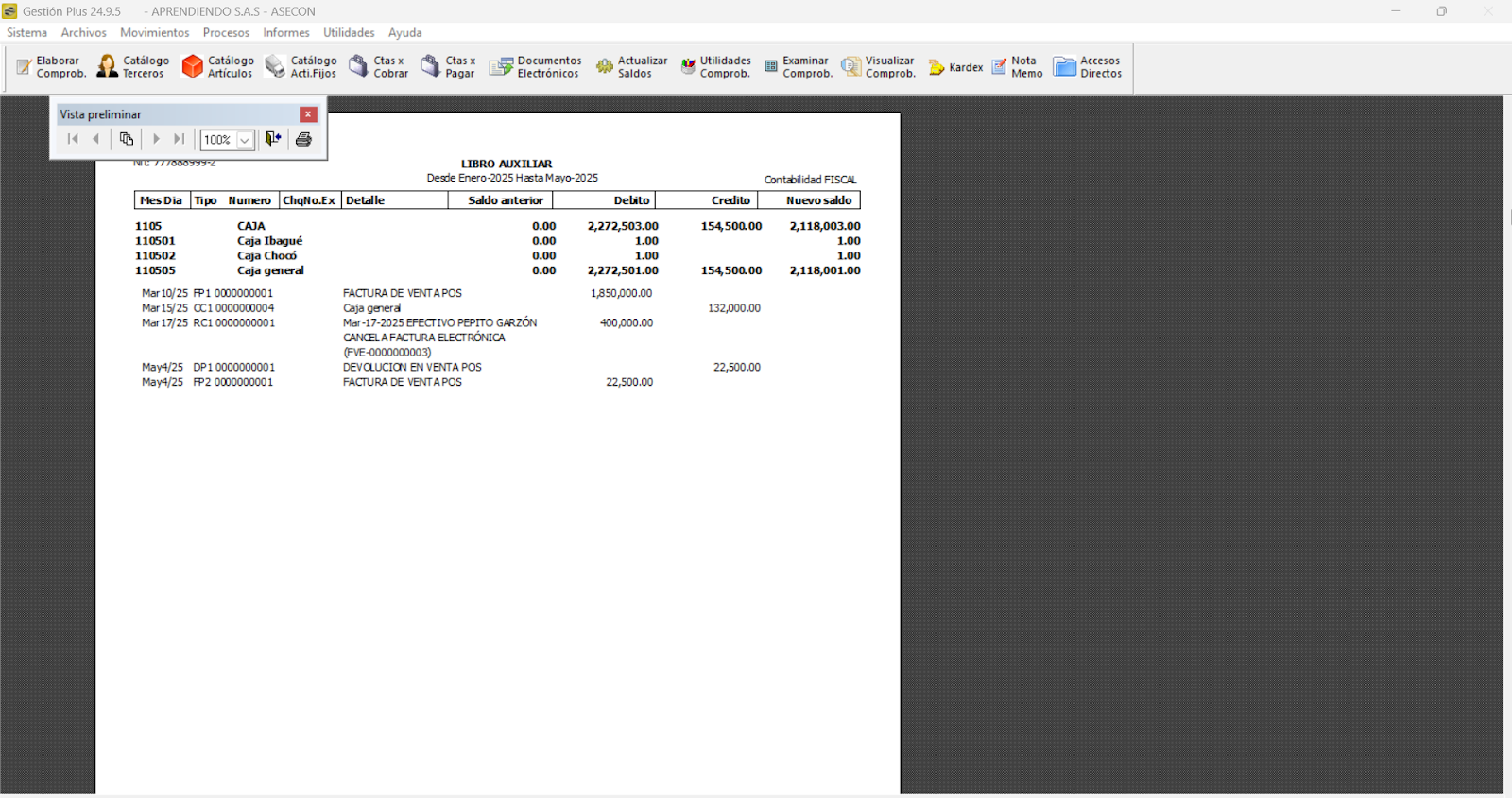This screenshot has height=798, width=1512.
Task: Open Ctas x Pagar
Action: 449,67
